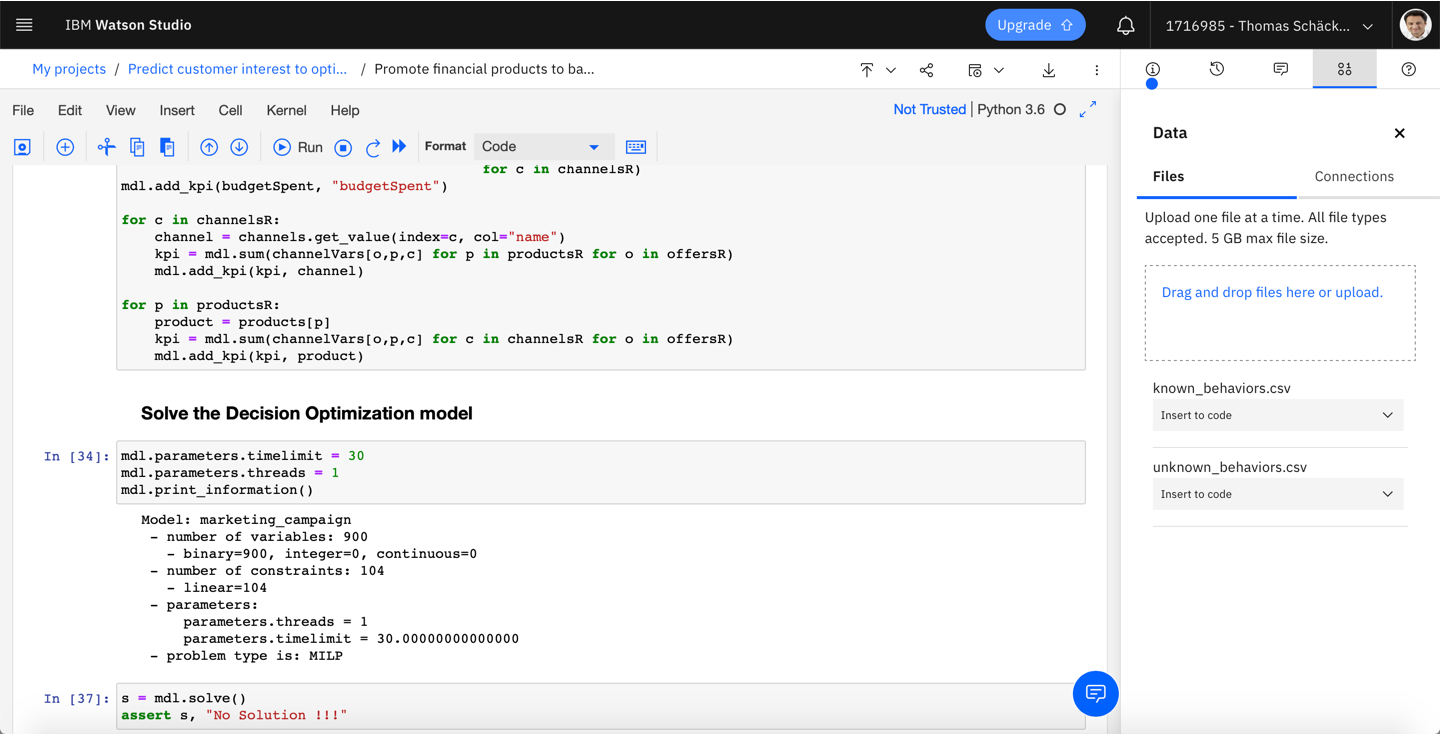The height and width of the screenshot is (734, 1440).
Task: Open the Format dropdown showing Code
Action: point(544,146)
